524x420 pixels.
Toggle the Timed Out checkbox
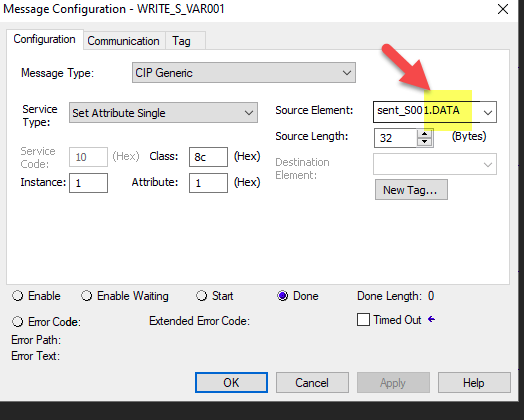363,319
